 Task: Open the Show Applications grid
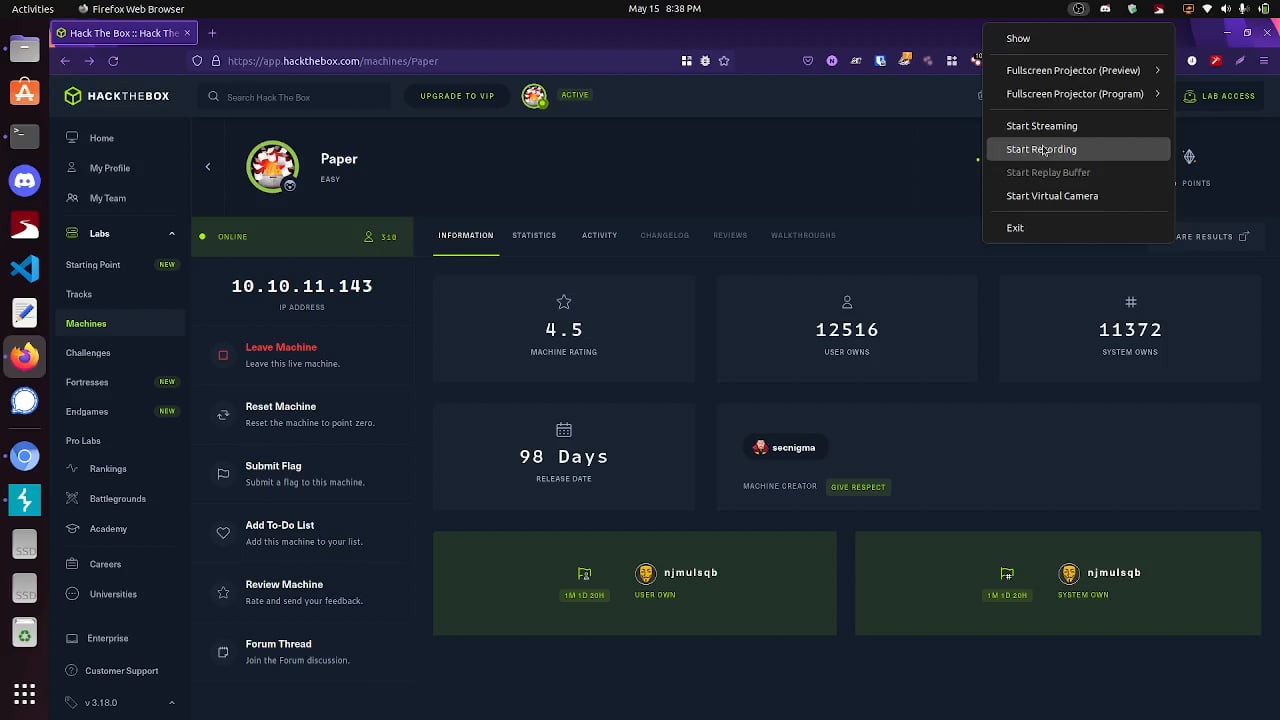pyautogui.click(x=25, y=693)
